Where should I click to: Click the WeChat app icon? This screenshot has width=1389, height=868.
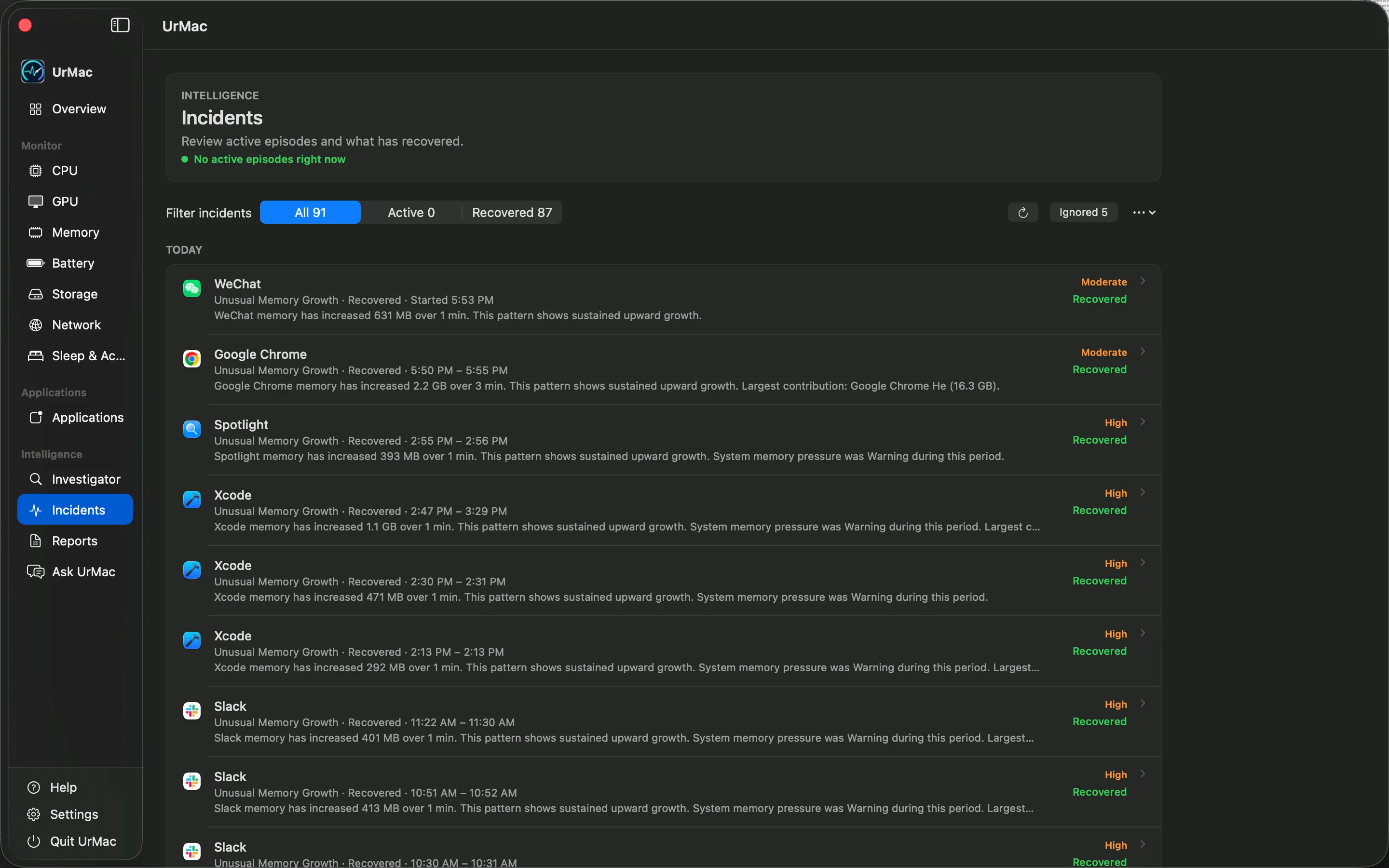(191, 288)
